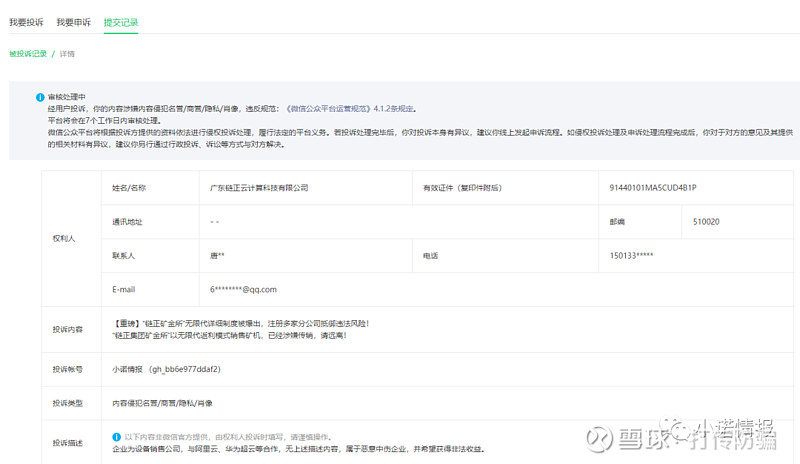Click the postal code 510020
The image size is (800, 464).
click(x=706, y=222)
